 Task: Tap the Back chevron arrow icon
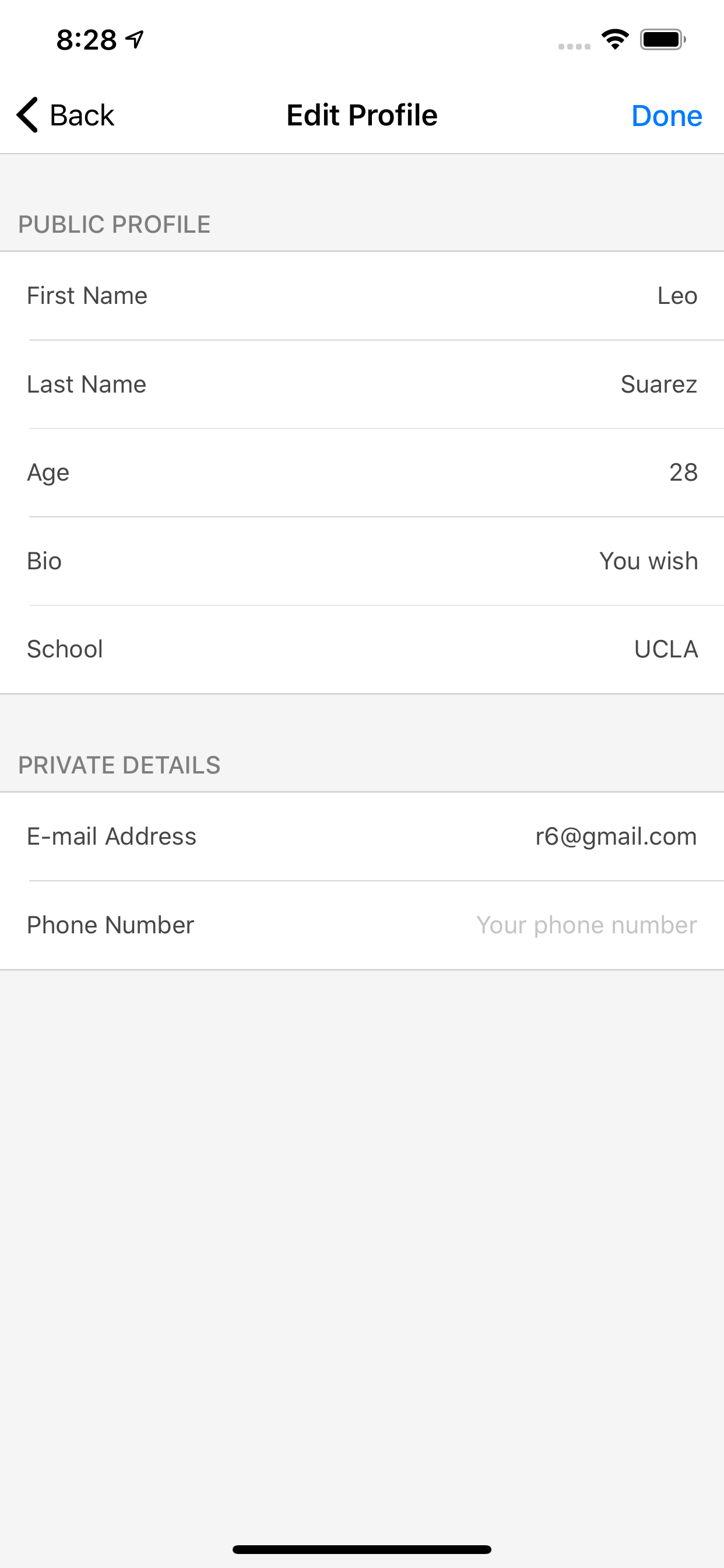click(x=28, y=114)
